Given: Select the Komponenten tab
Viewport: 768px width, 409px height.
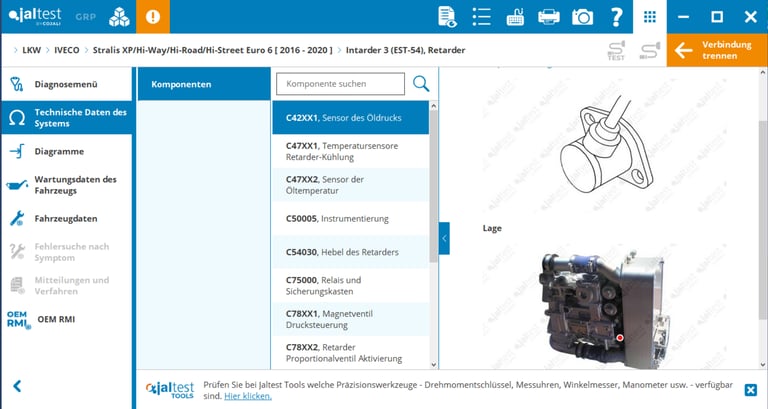Looking at the screenshot, I should pos(204,84).
